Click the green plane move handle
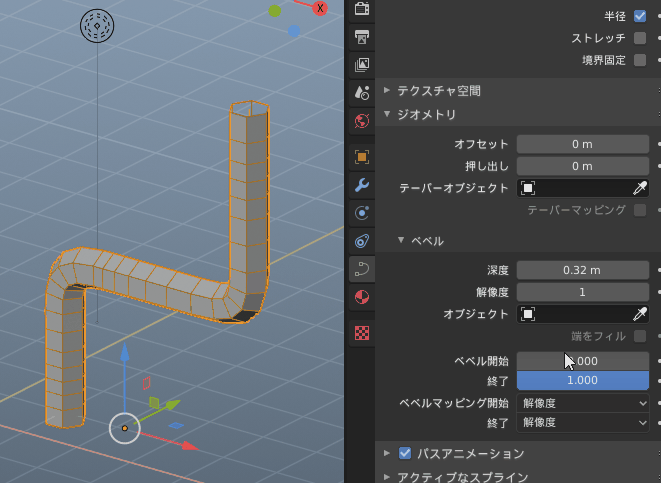661x483 pixels. (x=154, y=402)
